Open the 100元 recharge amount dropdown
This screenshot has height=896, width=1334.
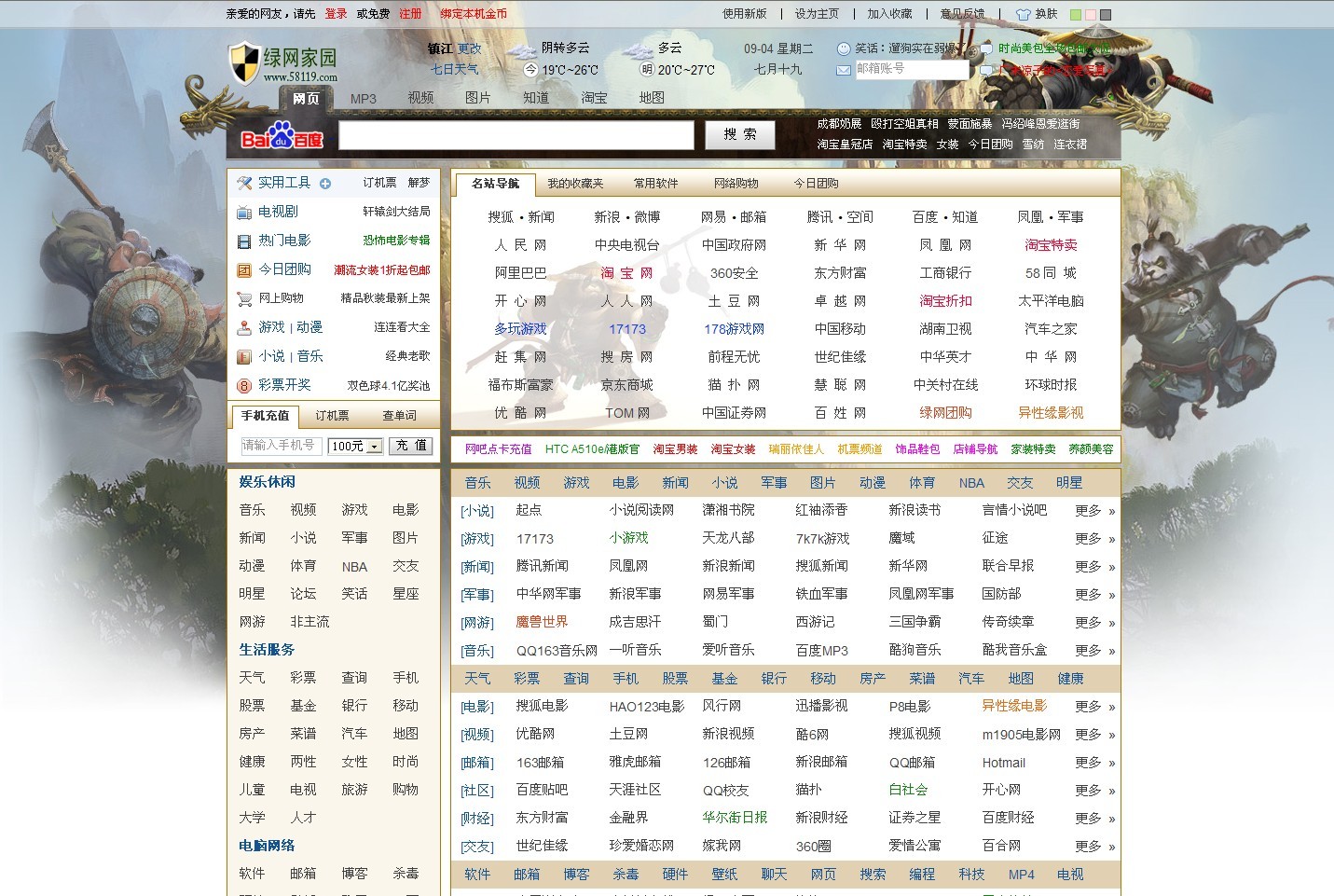(x=374, y=447)
